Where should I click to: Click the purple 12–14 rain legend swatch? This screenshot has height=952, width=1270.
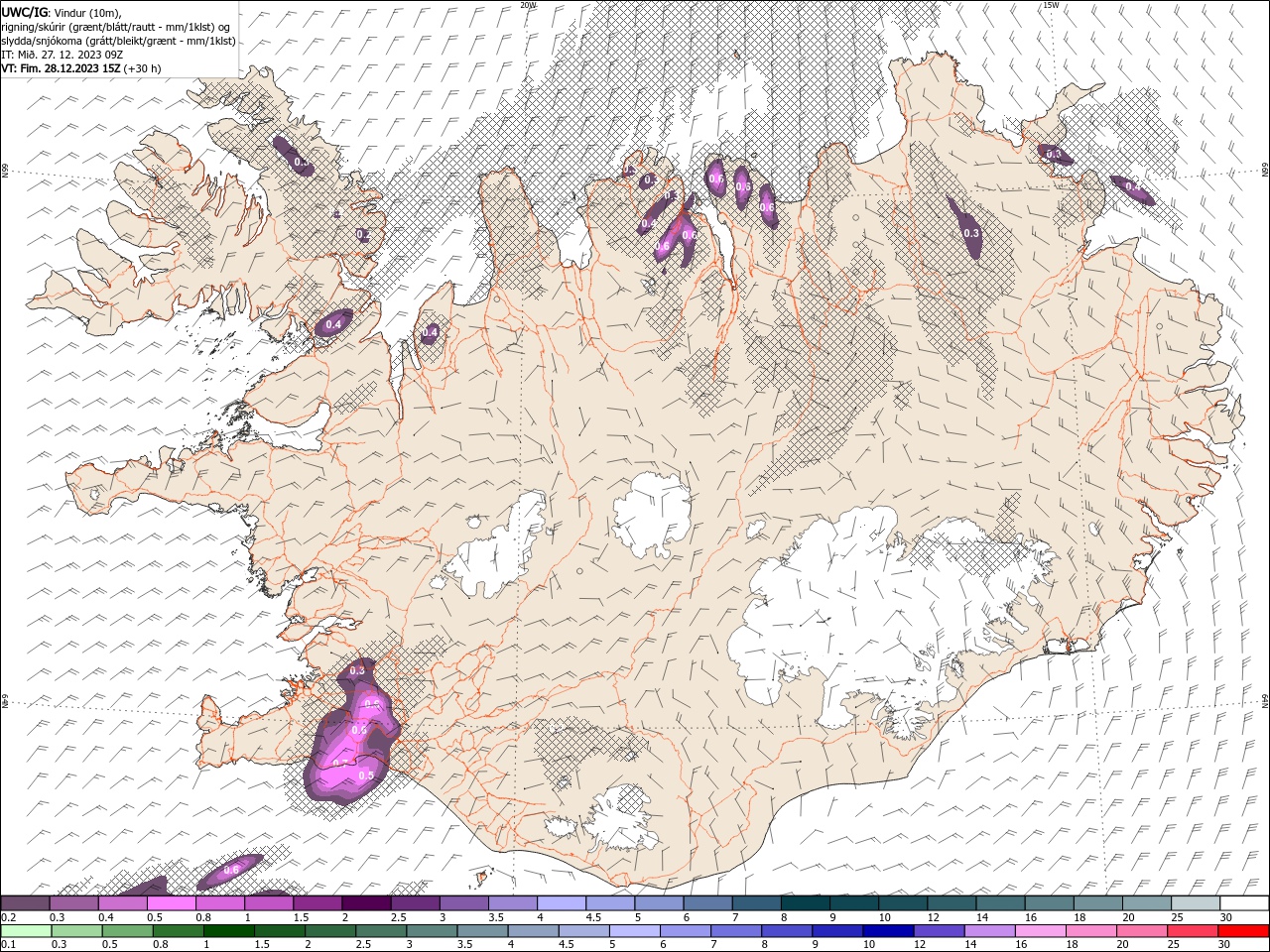(x=938, y=931)
